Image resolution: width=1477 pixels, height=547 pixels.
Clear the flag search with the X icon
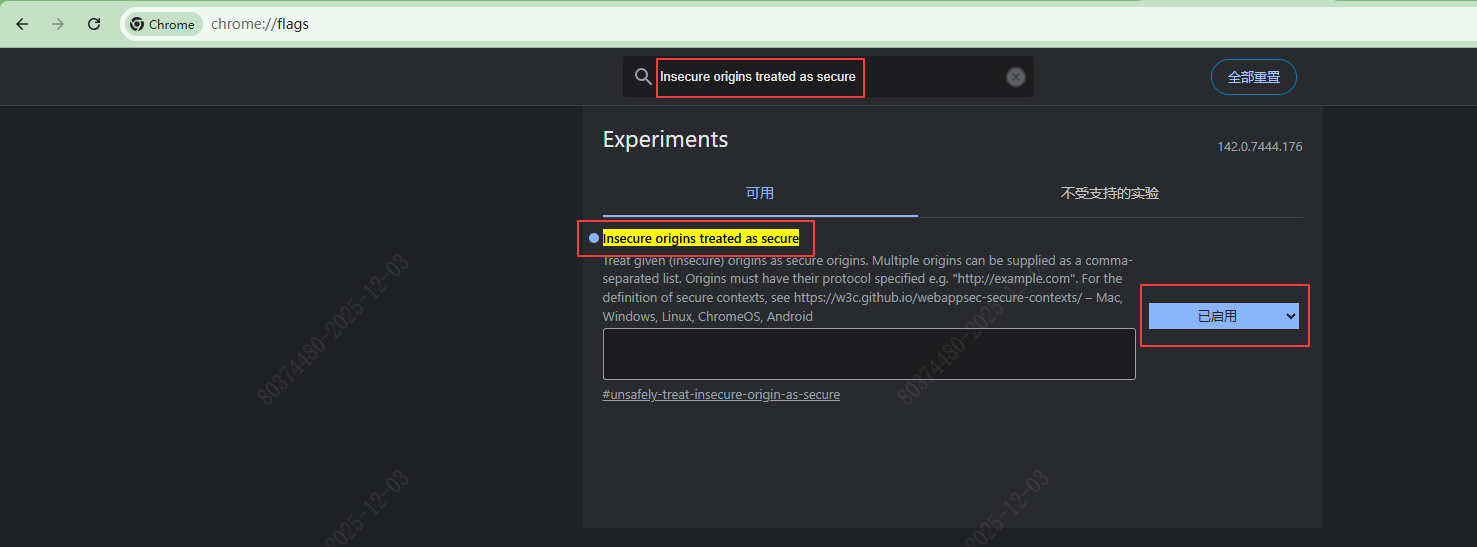tap(1015, 77)
